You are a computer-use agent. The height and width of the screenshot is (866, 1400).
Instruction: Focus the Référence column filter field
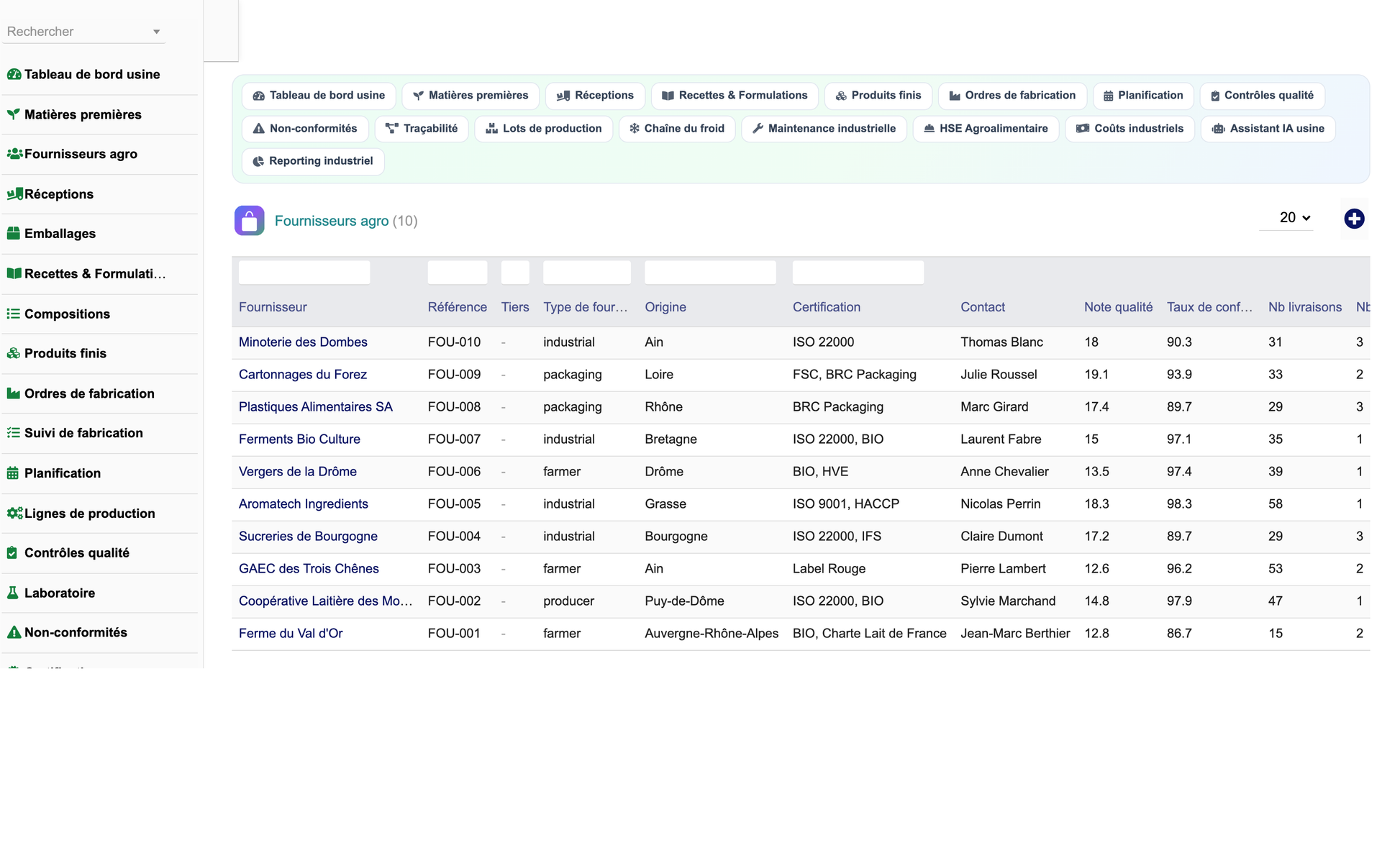click(458, 273)
